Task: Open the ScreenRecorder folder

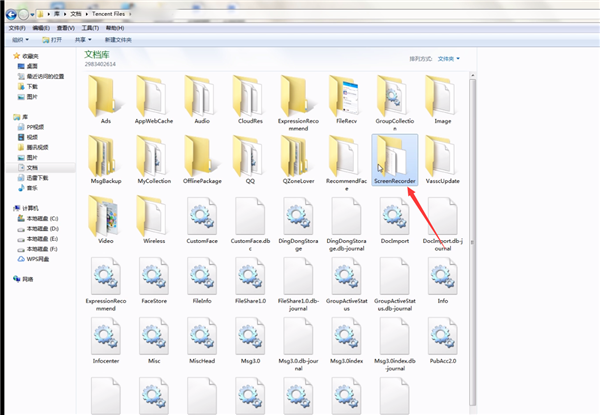Action: (x=395, y=160)
